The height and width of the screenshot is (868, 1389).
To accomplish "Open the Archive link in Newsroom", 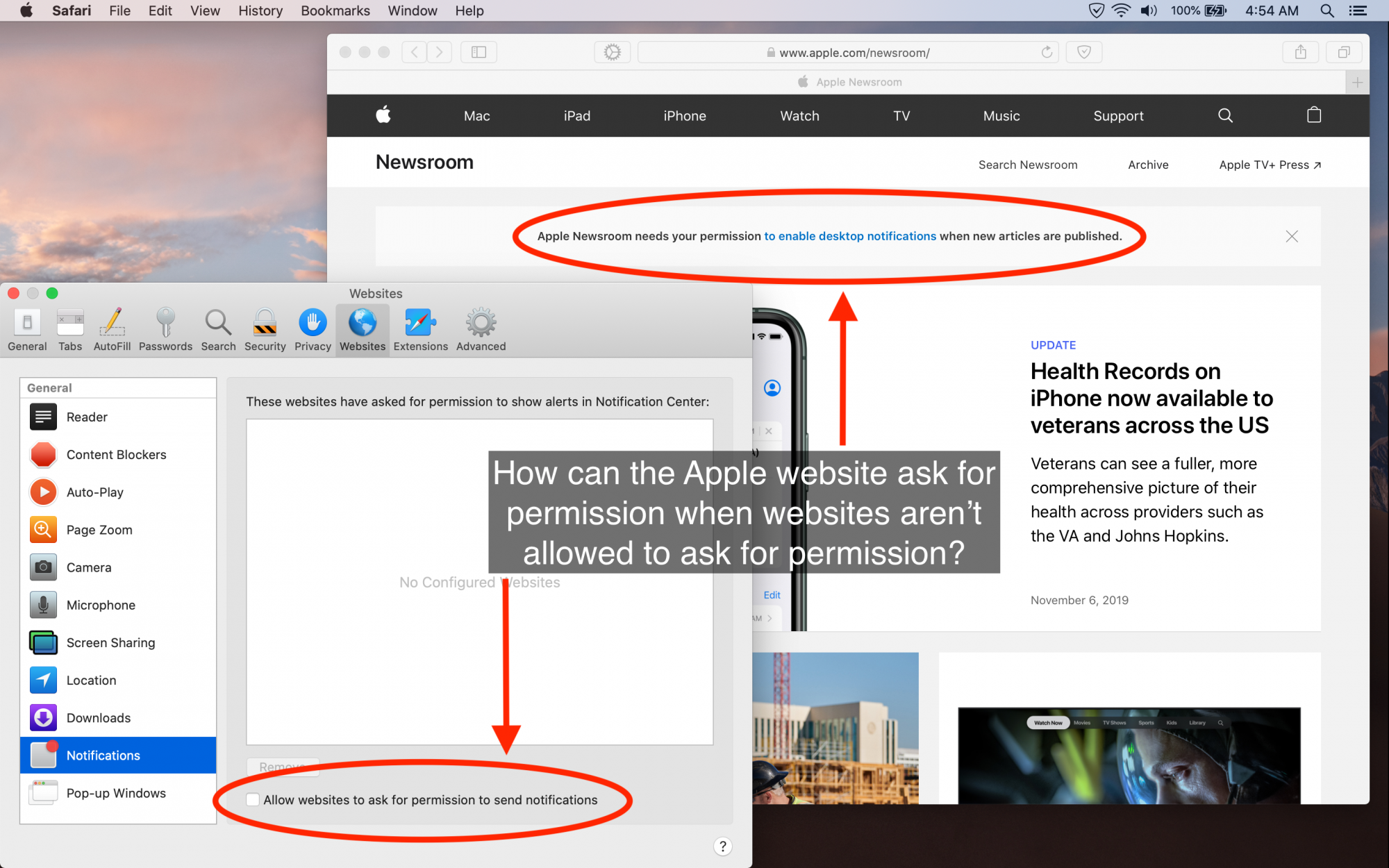I will (x=1147, y=165).
